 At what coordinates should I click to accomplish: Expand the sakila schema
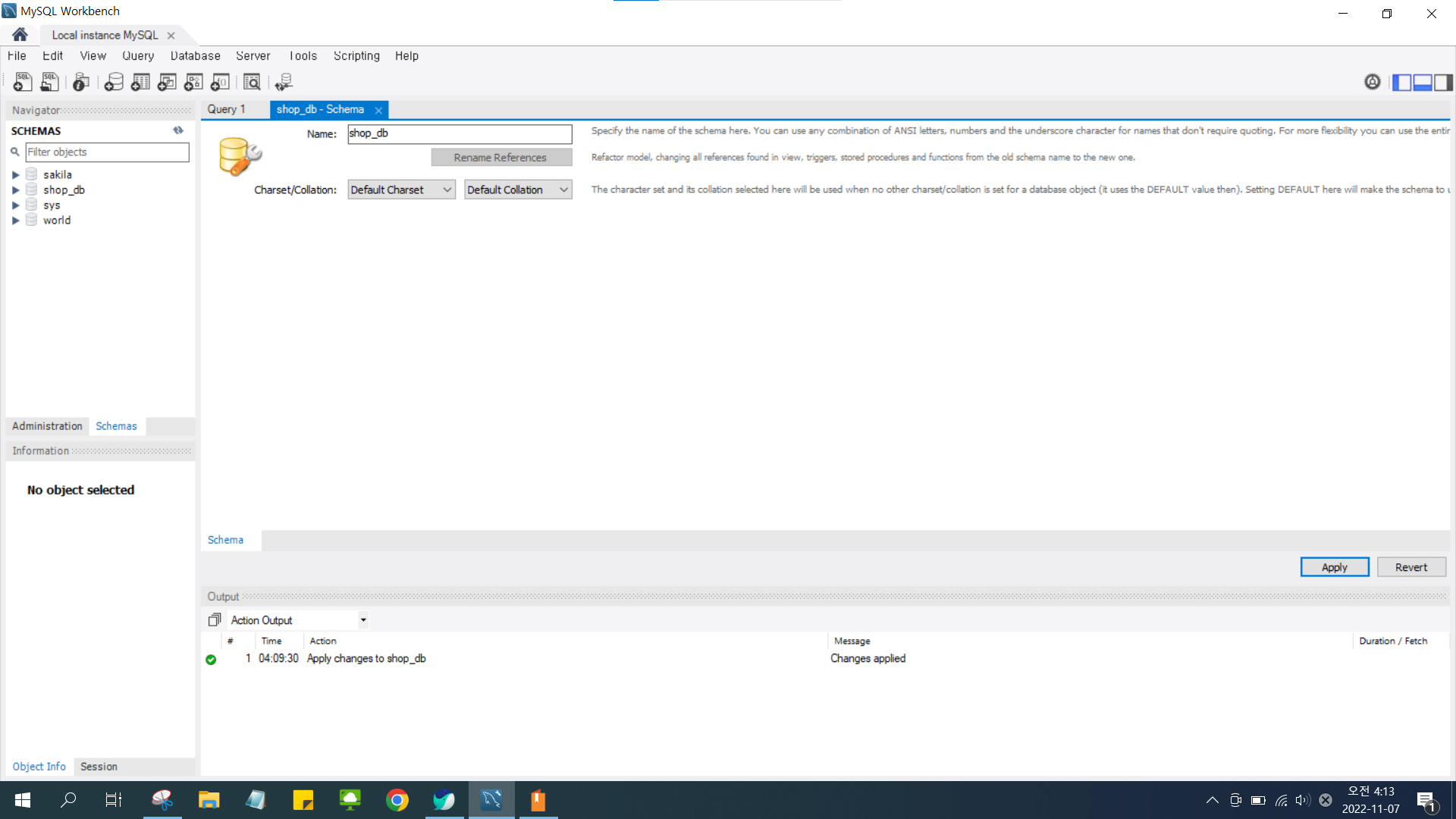pyautogui.click(x=15, y=174)
